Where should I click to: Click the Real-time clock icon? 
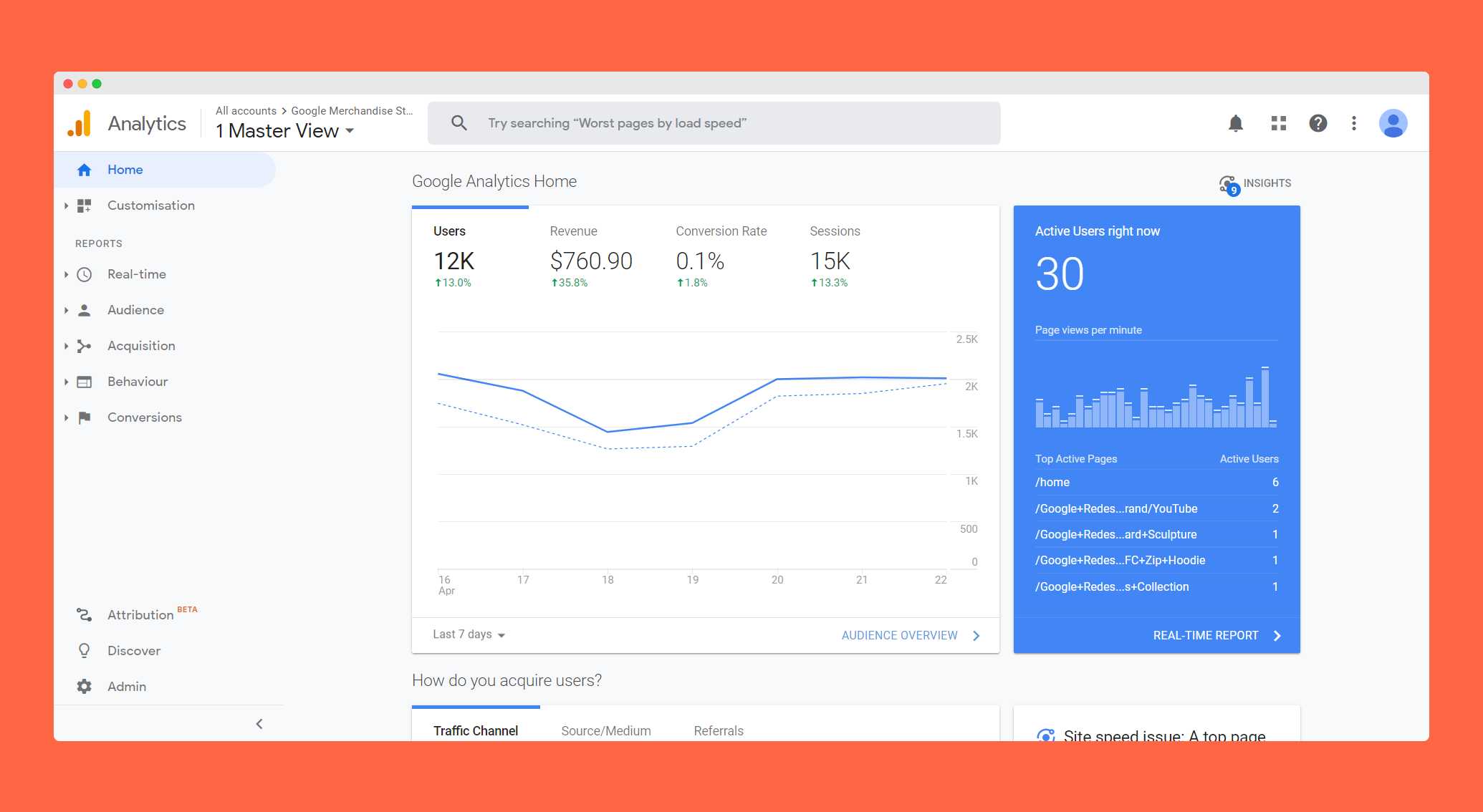[84, 274]
